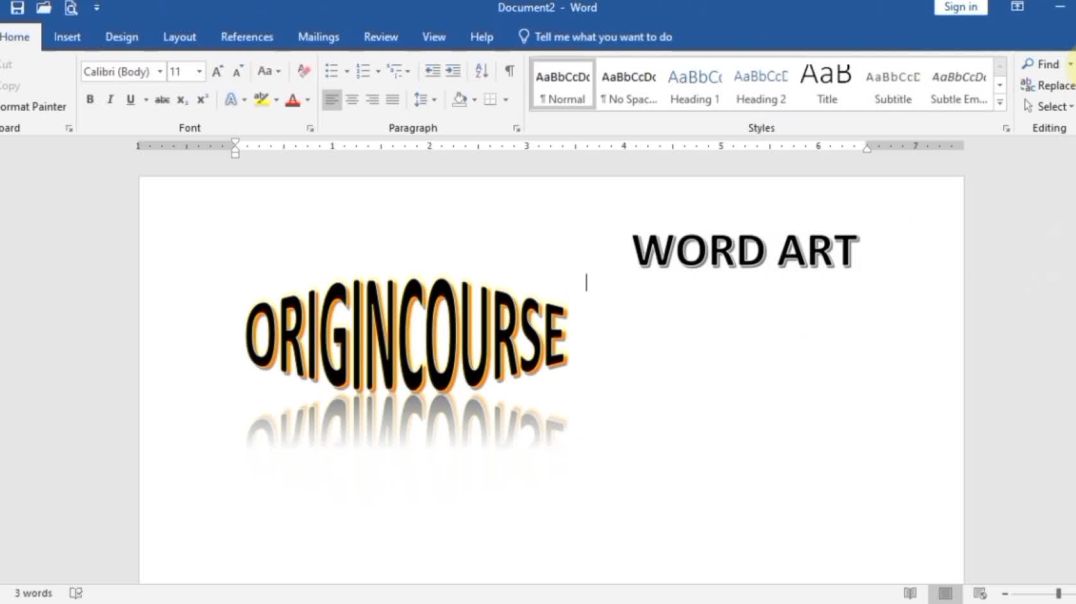Select the bullets list toggle
This screenshot has width=1076, height=604.
(x=330, y=71)
